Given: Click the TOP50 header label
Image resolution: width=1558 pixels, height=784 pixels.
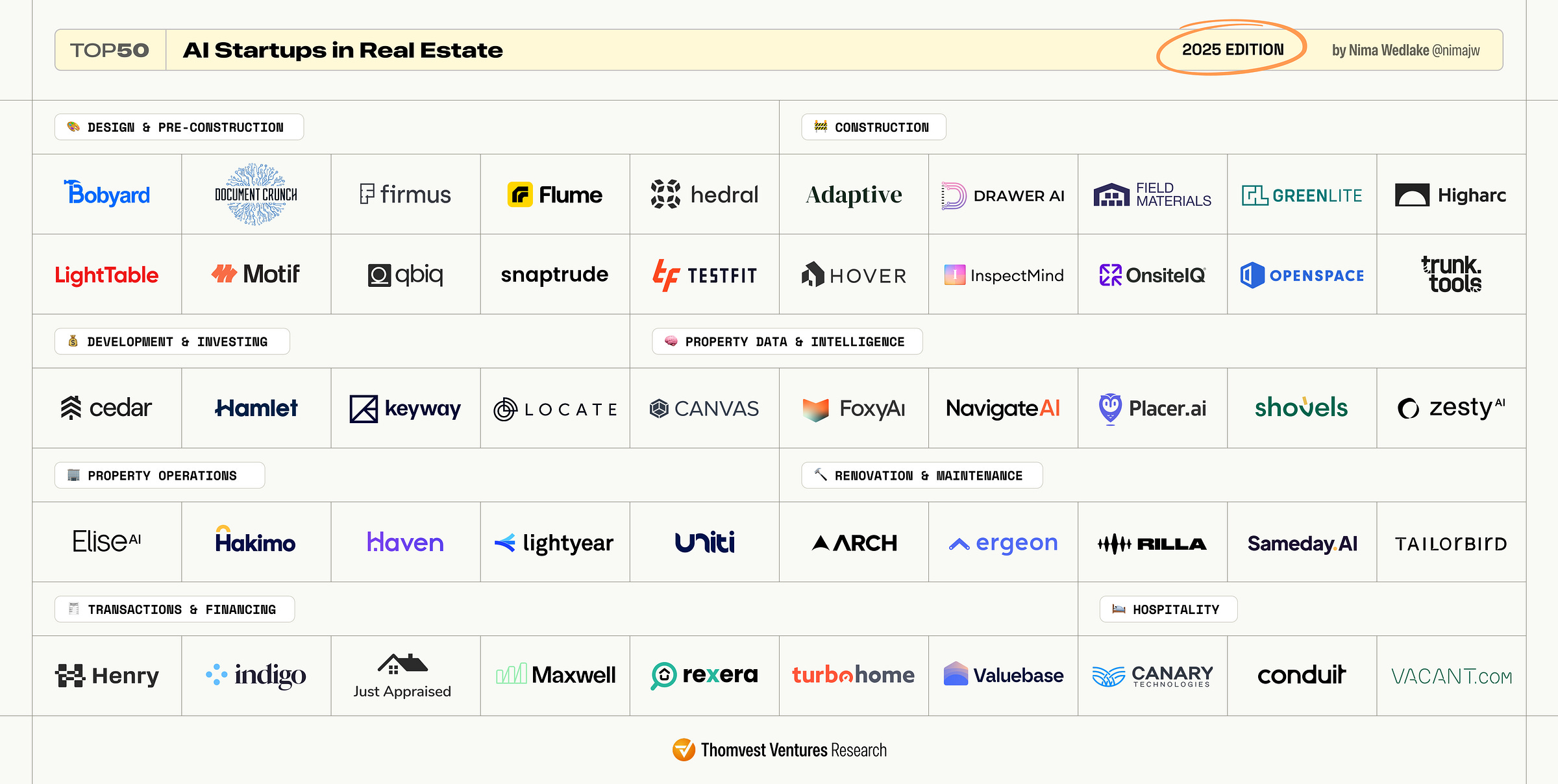Looking at the screenshot, I should (x=110, y=50).
